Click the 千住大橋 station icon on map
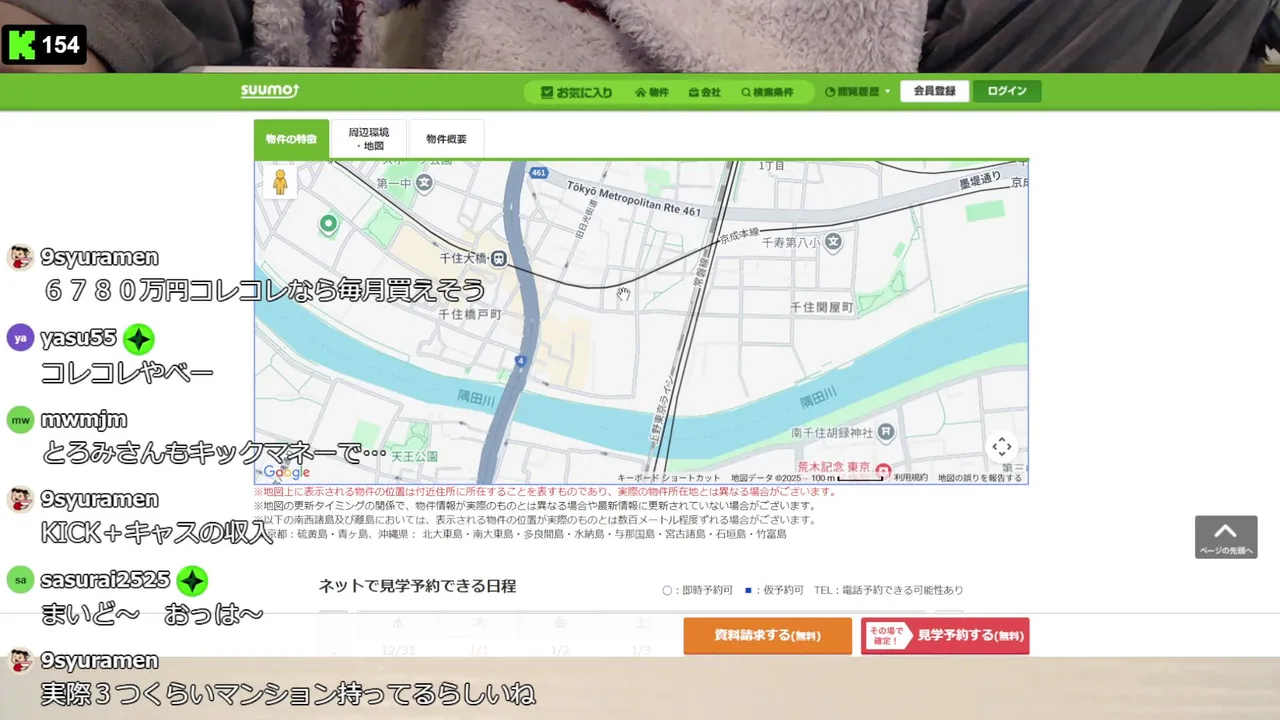Image resolution: width=1280 pixels, height=720 pixels. click(x=498, y=259)
